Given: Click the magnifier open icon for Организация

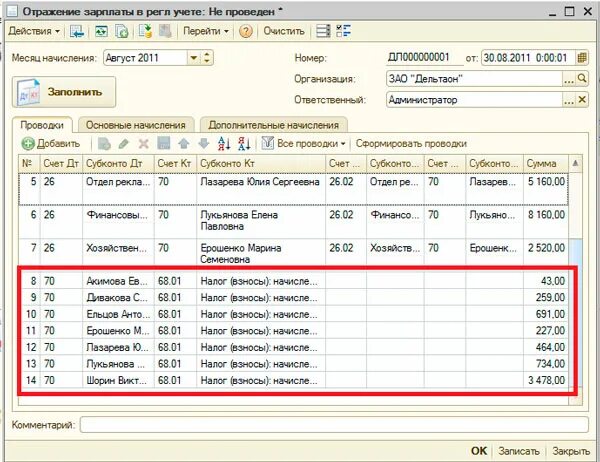Looking at the screenshot, I should pyautogui.click(x=582, y=79).
